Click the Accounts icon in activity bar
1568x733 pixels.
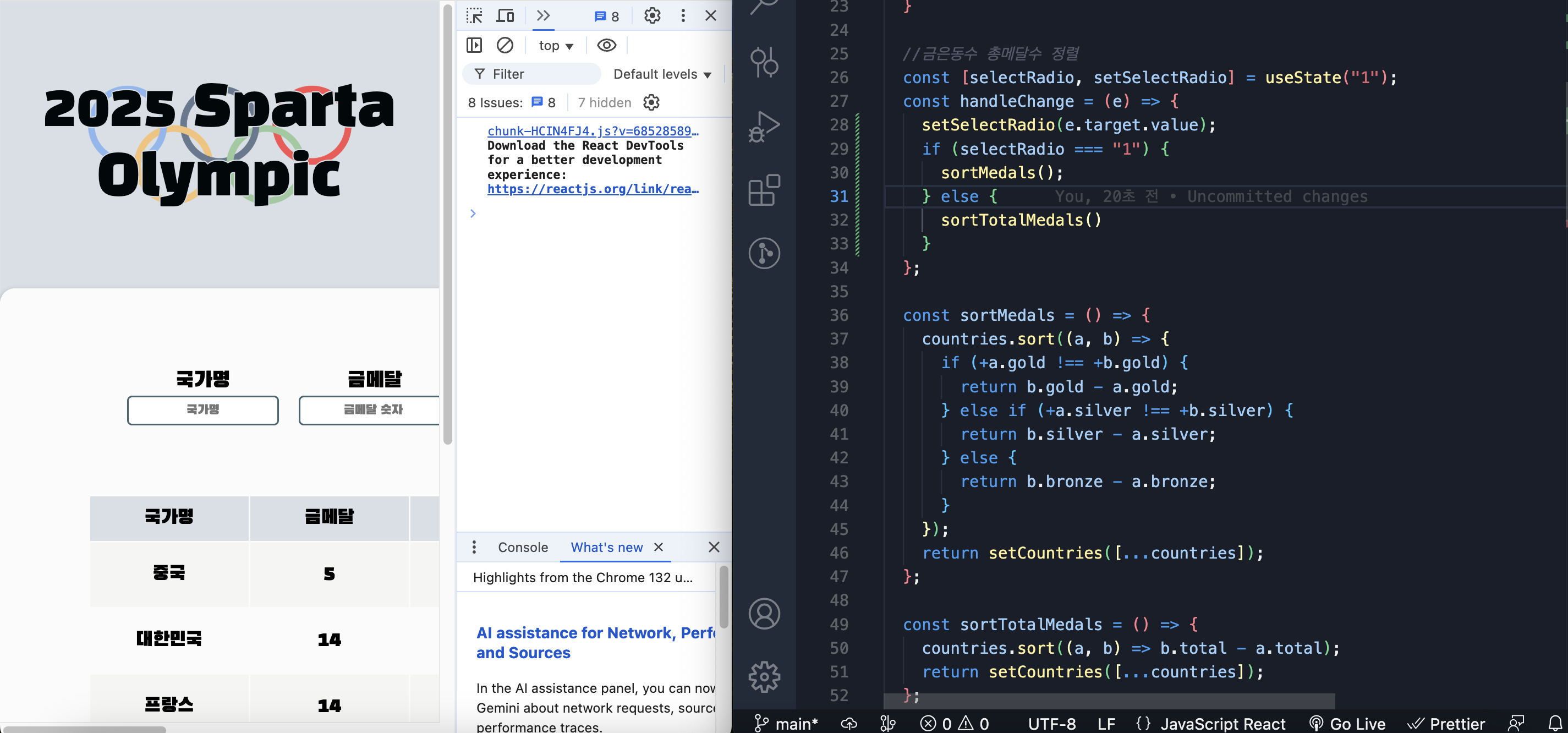tap(764, 614)
